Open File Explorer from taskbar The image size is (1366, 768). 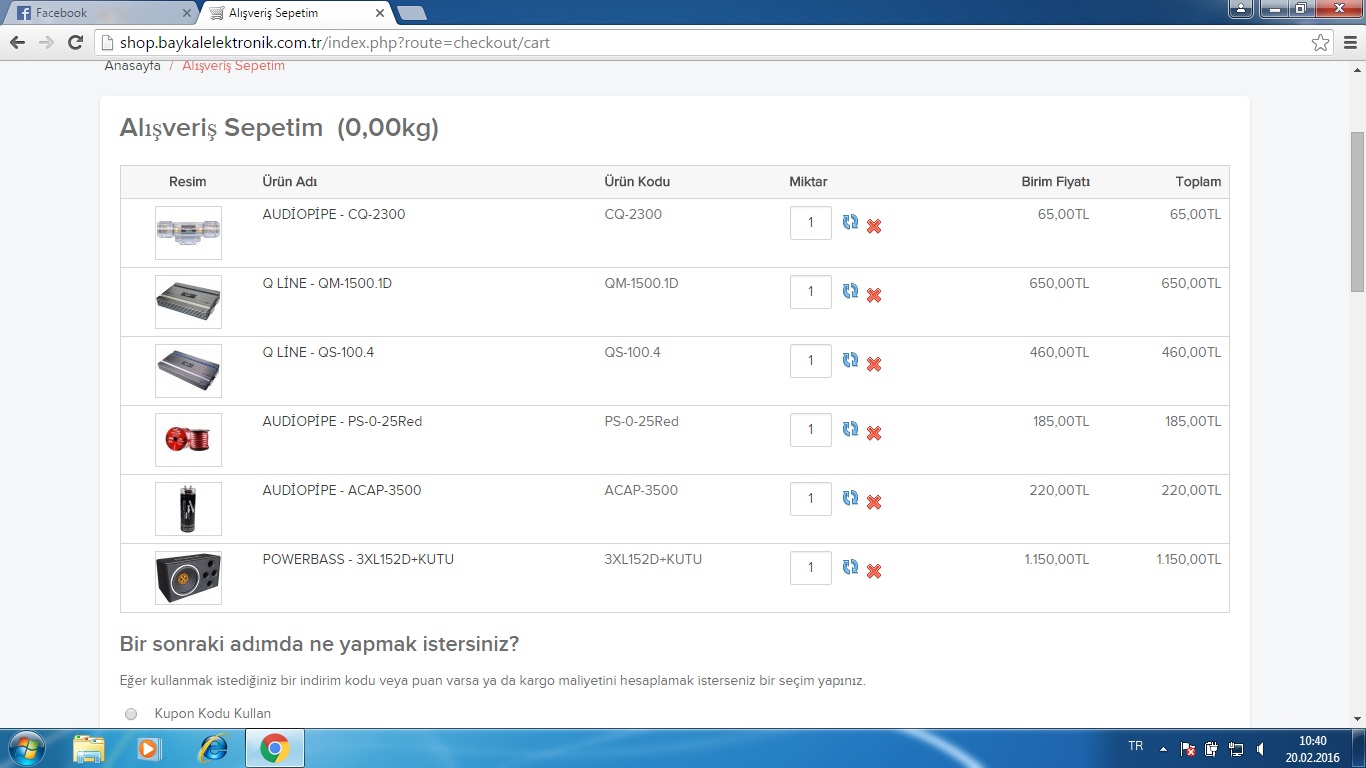coord(89,748)
